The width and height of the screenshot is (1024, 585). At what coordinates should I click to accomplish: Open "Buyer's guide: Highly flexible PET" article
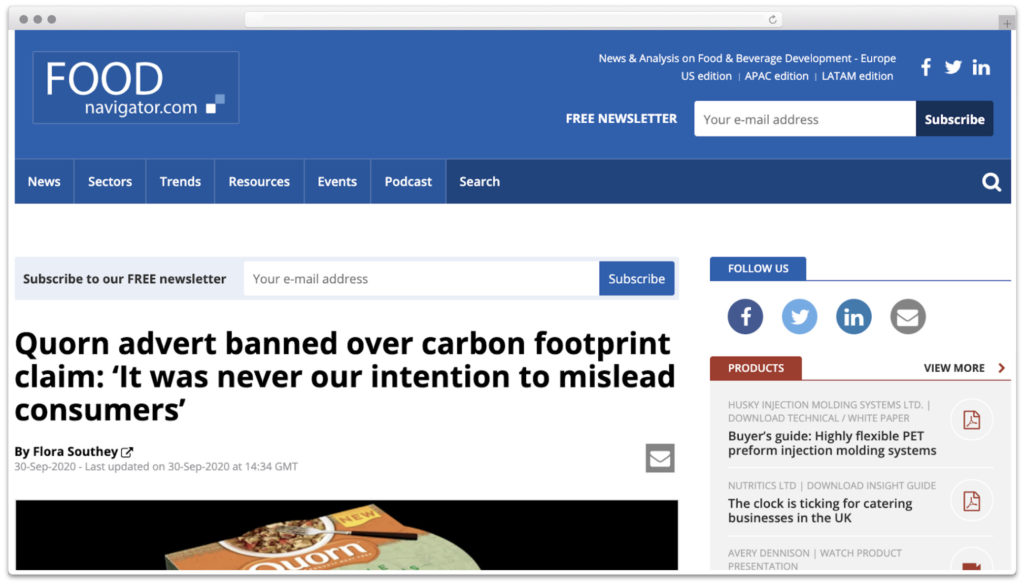pos(832,443)
